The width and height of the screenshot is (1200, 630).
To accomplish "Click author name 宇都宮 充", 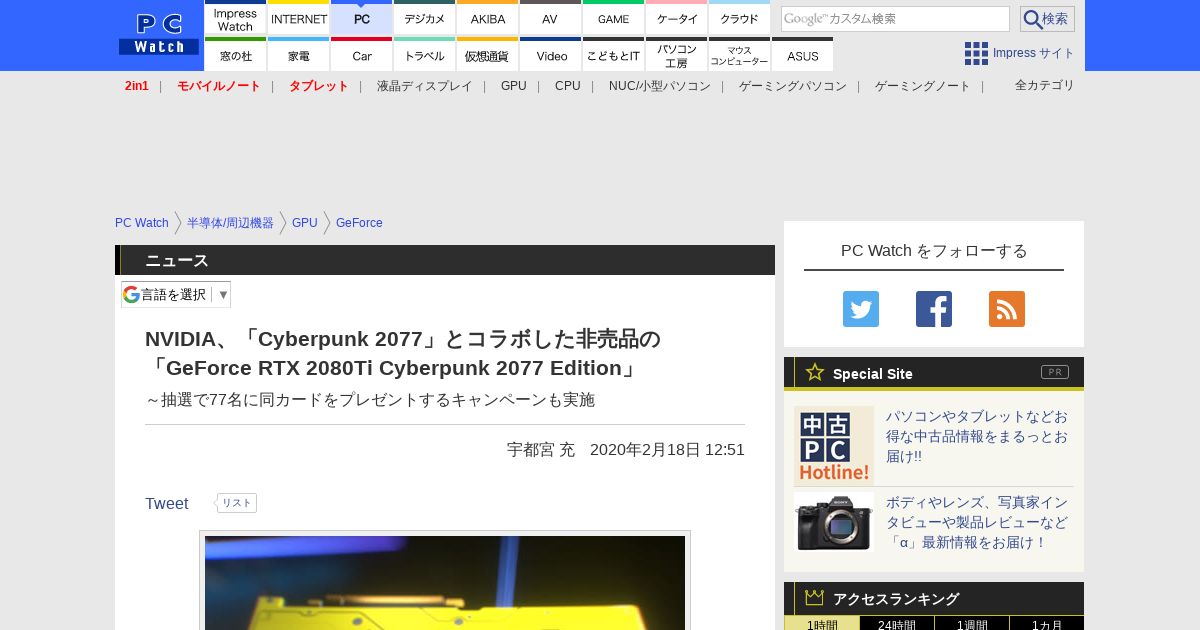I will coord(541,450).
